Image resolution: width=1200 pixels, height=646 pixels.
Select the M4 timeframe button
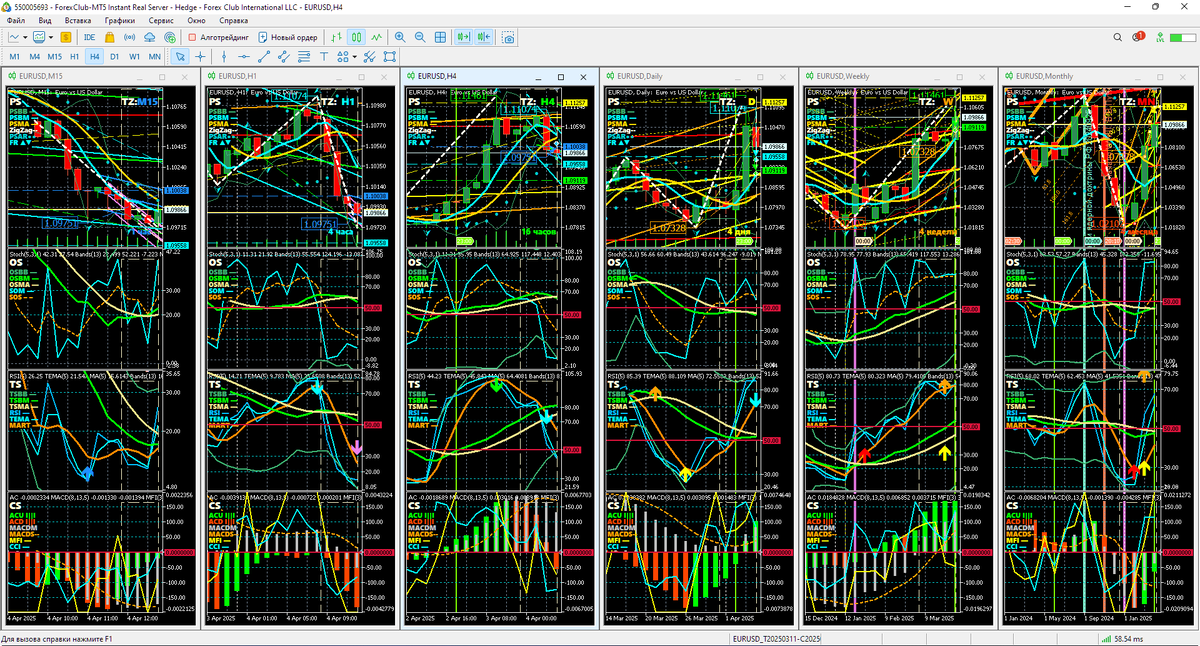pyautogui.click(x=34, y=57)
